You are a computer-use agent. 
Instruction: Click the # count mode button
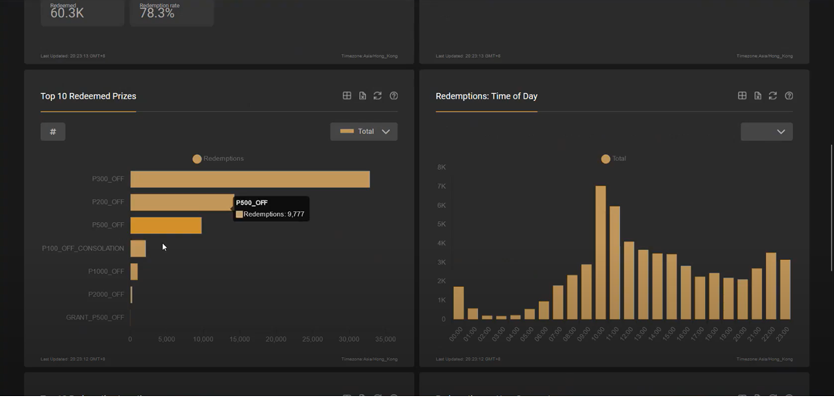pyautogui.click(x=53, y=131)
